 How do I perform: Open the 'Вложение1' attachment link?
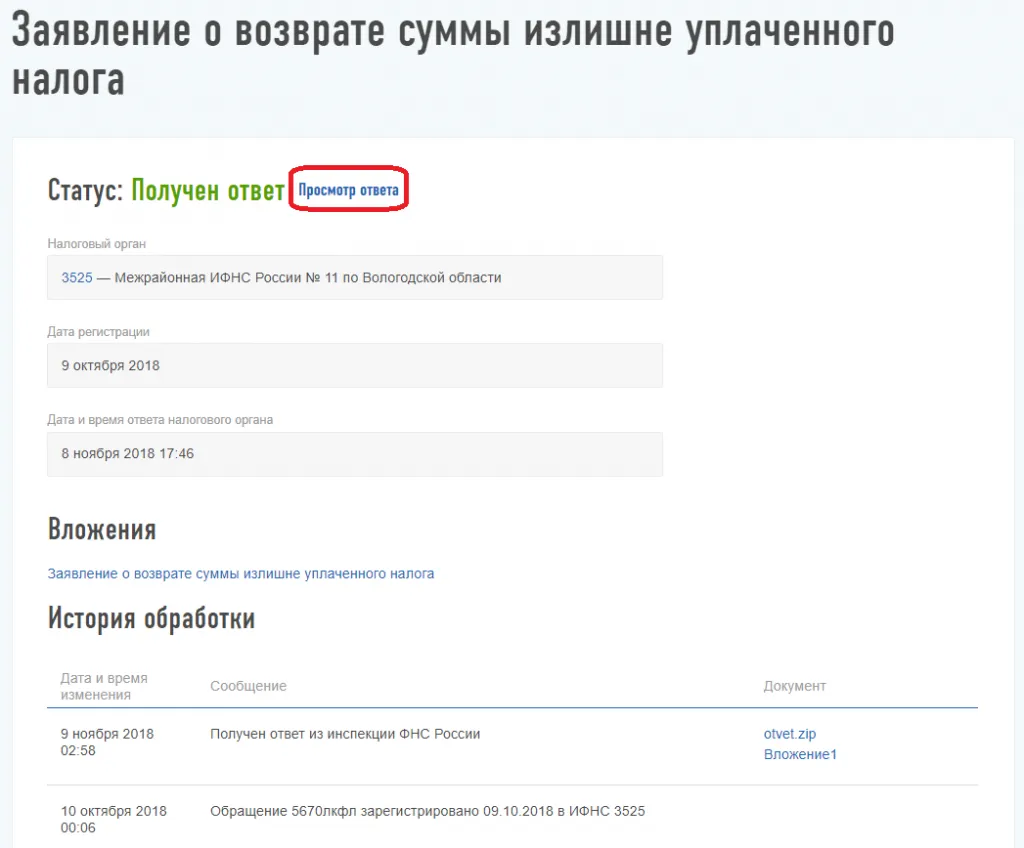pyautogui.click(x=800, y=754)
